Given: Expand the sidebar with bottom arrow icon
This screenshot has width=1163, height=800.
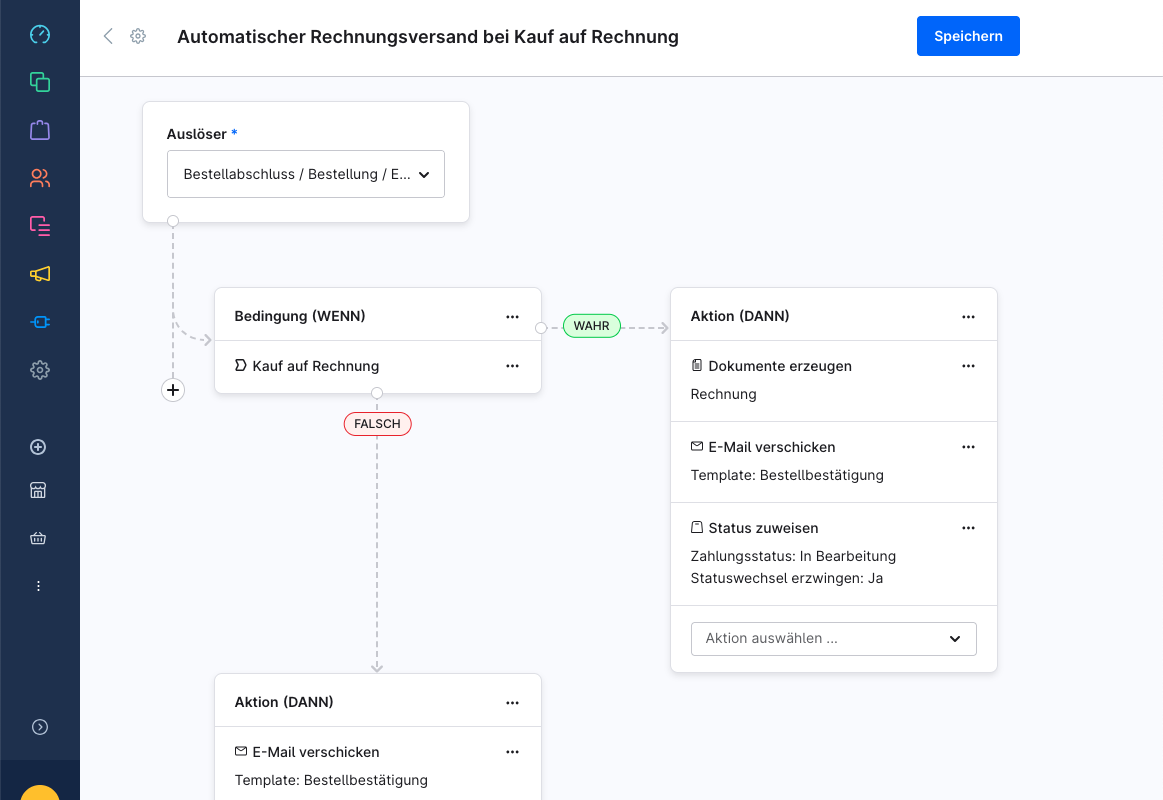Looking at the screenshot, I should coord(39,727).
